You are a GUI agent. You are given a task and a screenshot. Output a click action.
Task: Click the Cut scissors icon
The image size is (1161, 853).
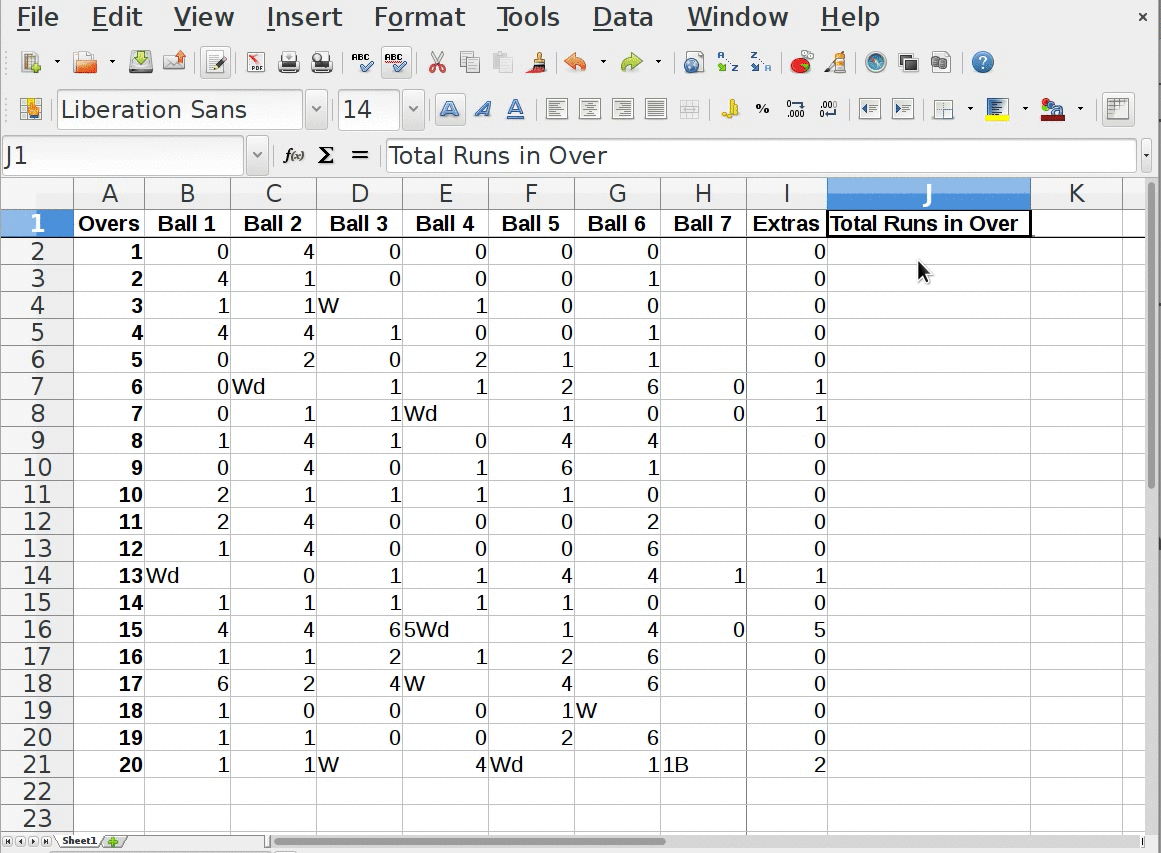click(x=437, y=63)
